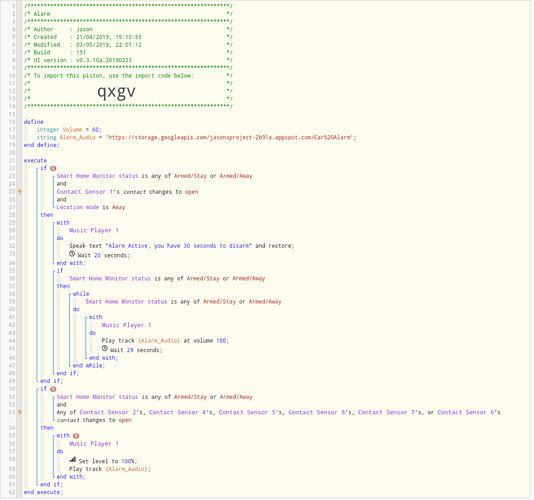Click the red badge next to 'with' on line 55

click(76, 437)
